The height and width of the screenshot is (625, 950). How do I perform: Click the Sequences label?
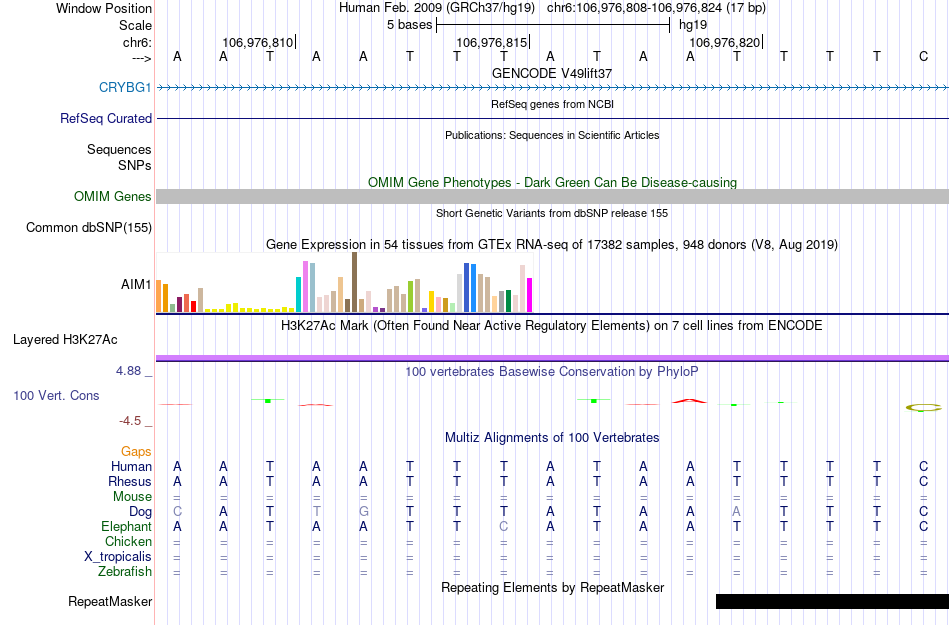(119, 150)
